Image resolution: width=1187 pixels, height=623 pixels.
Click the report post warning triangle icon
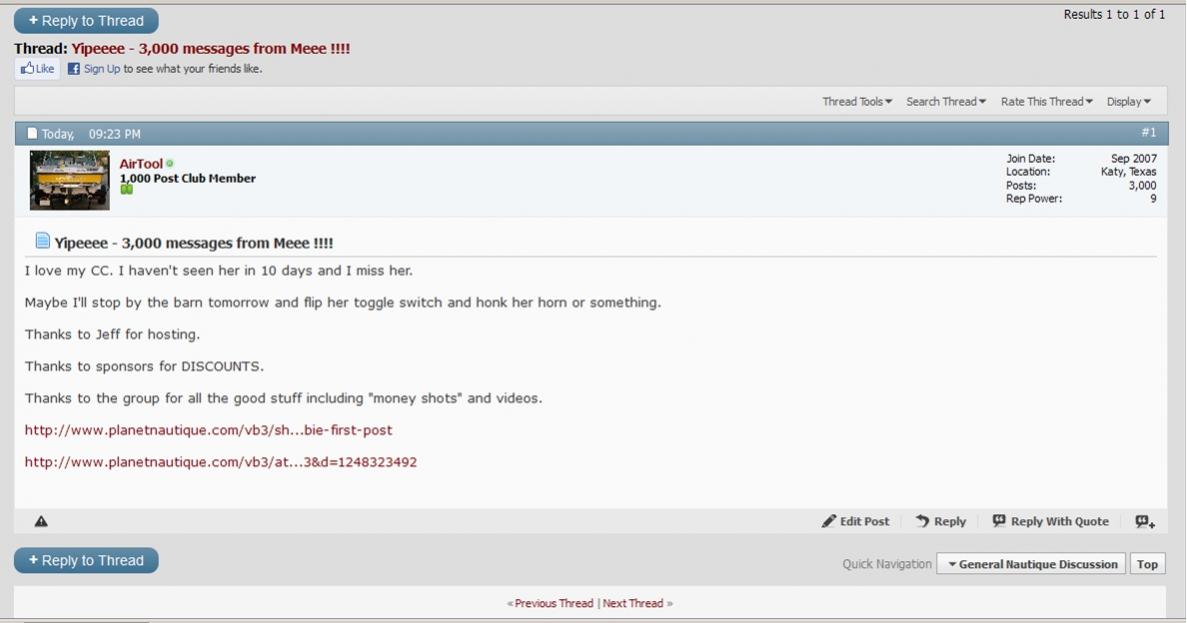pyautogui.click(x=41, y=521)
